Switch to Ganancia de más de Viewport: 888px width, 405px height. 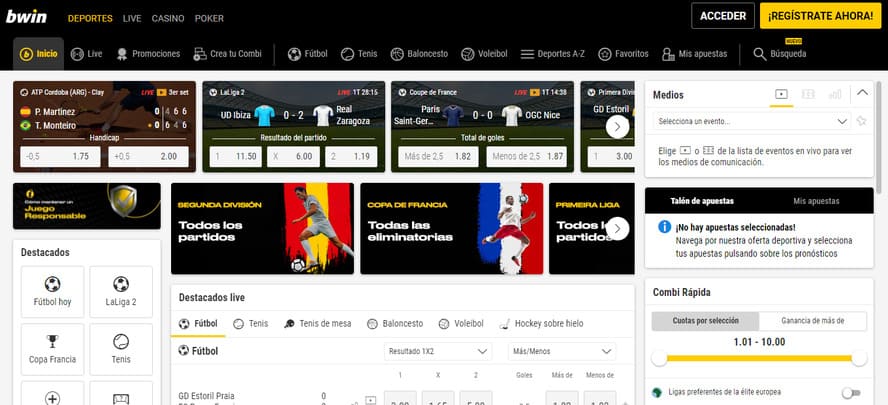(813, 321)
